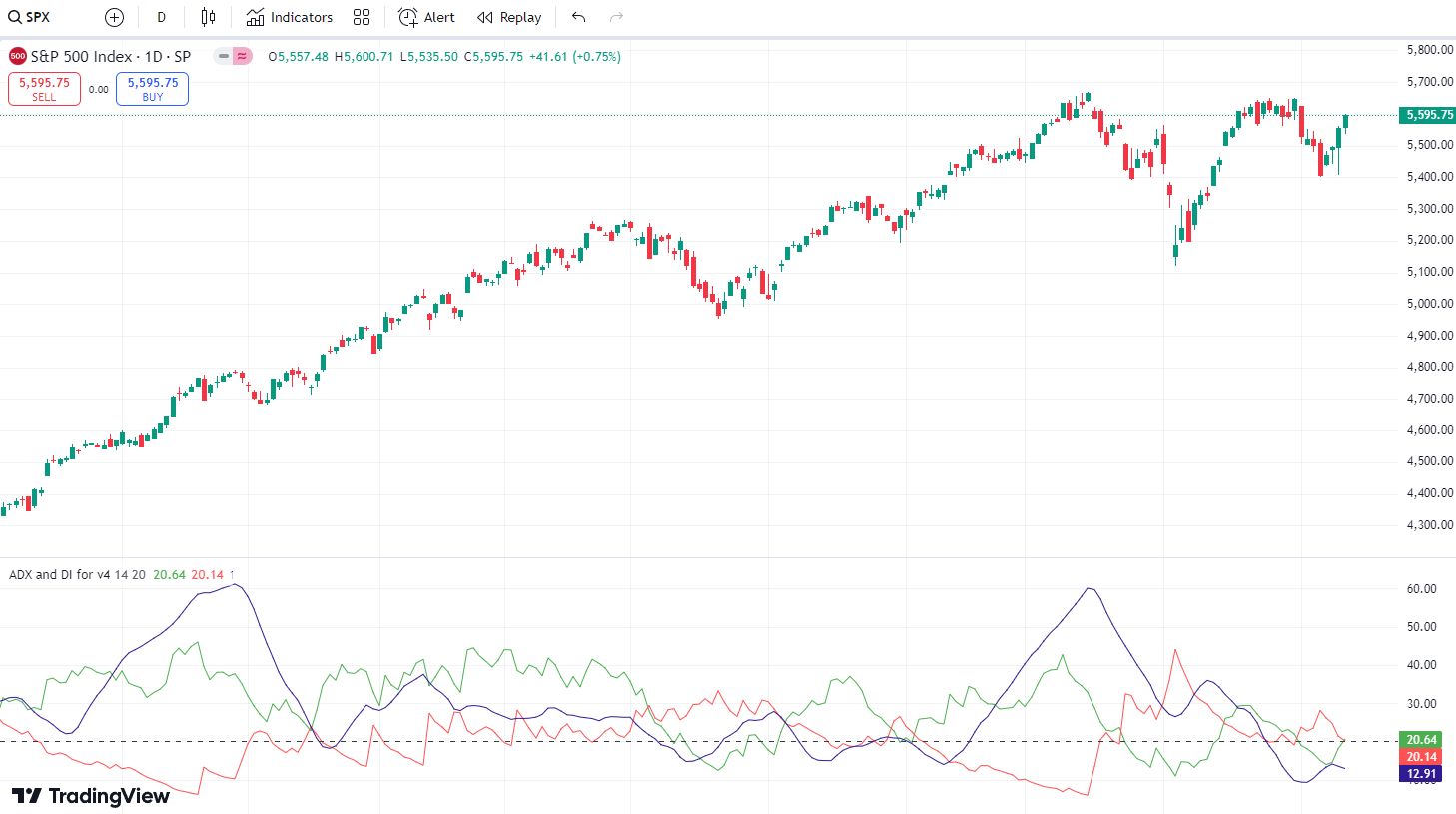Open the candlestick chart type menu
The height and width of the screenshot is (814, 1456).
[208, 17]
